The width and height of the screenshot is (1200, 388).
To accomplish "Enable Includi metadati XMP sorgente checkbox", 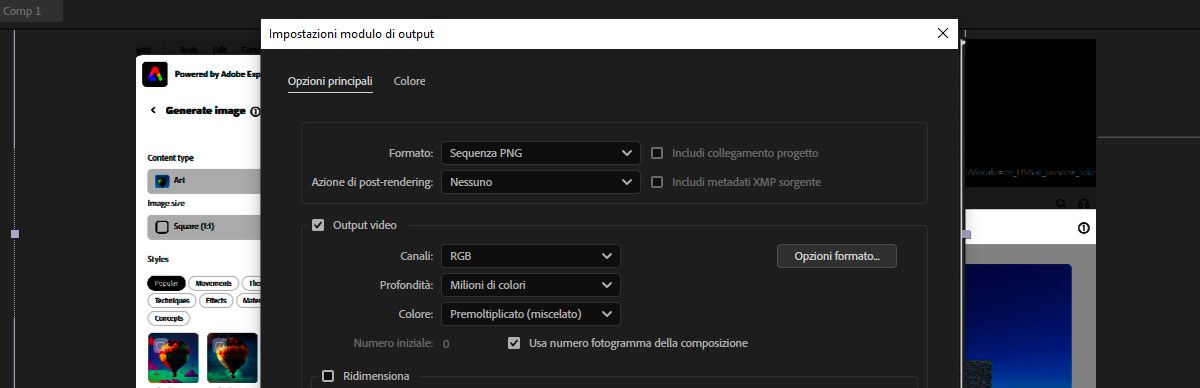I will pyautogui.click(x=657, y=182).
